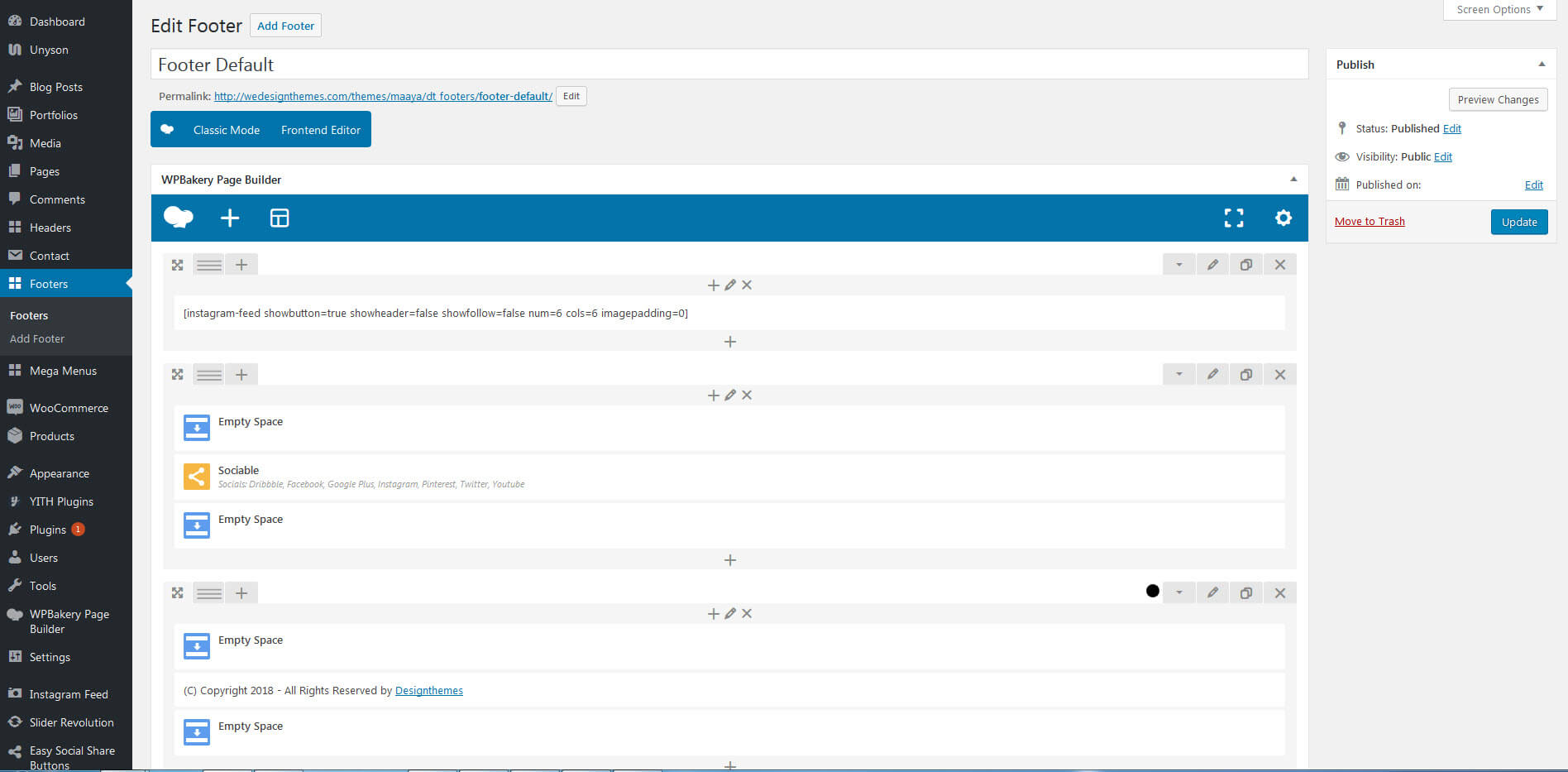The image size is (1568, 772).
Task: Open row layout options for first row
Action: 208,264
